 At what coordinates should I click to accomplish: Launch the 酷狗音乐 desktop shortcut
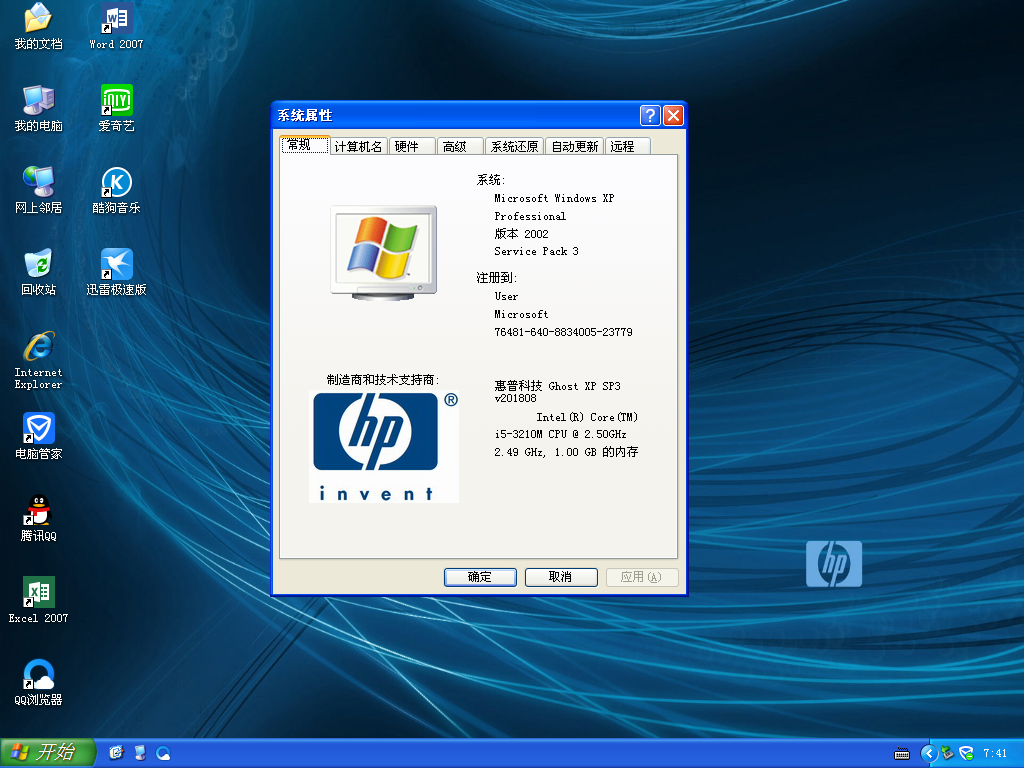(x=116, y=190)
